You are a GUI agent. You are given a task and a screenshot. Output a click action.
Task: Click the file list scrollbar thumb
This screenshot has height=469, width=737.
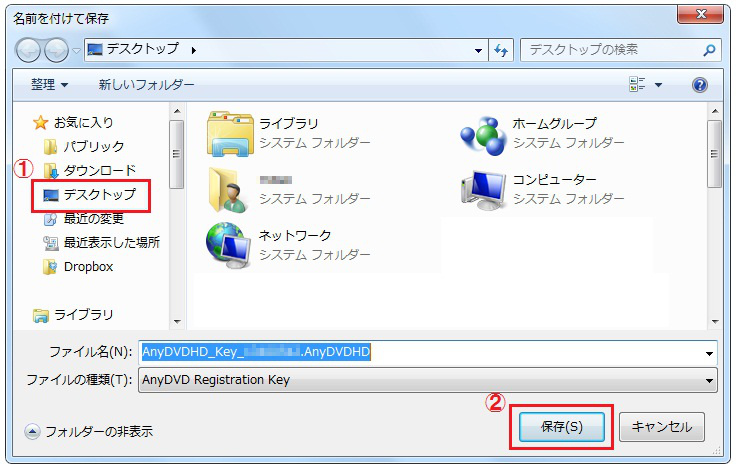(714, 154)
